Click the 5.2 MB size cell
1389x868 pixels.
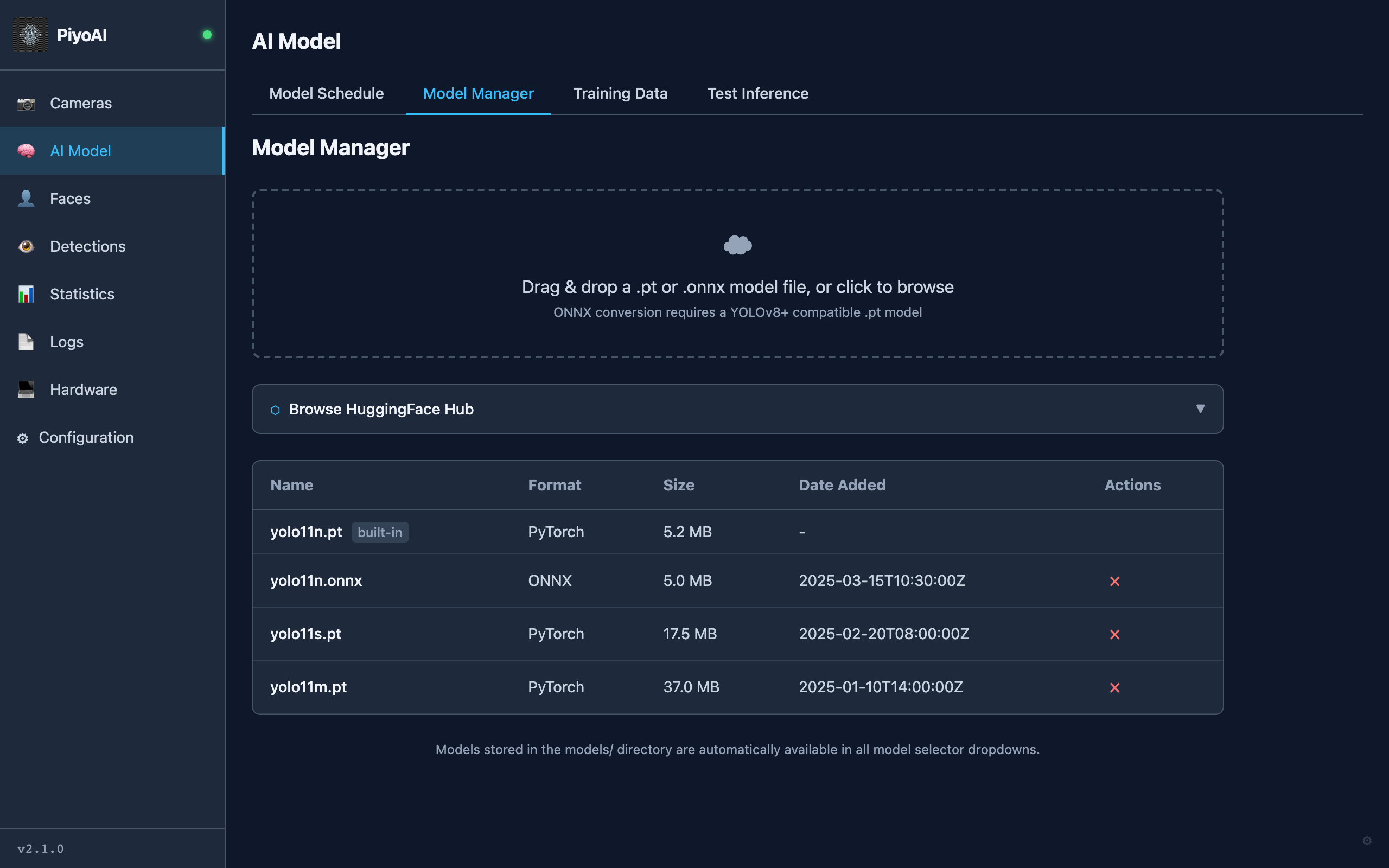click(687, 532)
